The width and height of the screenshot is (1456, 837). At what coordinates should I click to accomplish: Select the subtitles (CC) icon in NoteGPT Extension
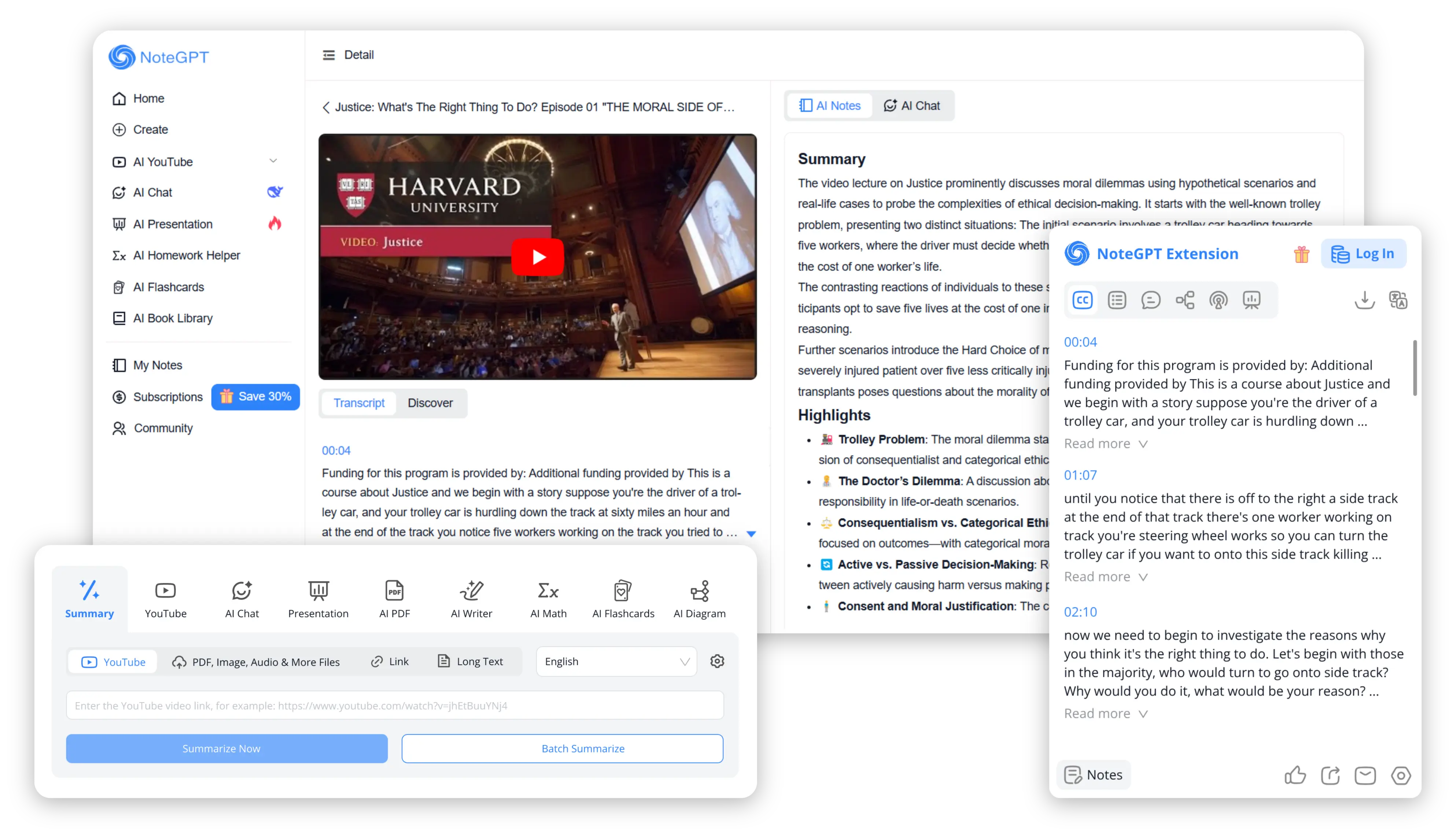(x=1082, y=299)
